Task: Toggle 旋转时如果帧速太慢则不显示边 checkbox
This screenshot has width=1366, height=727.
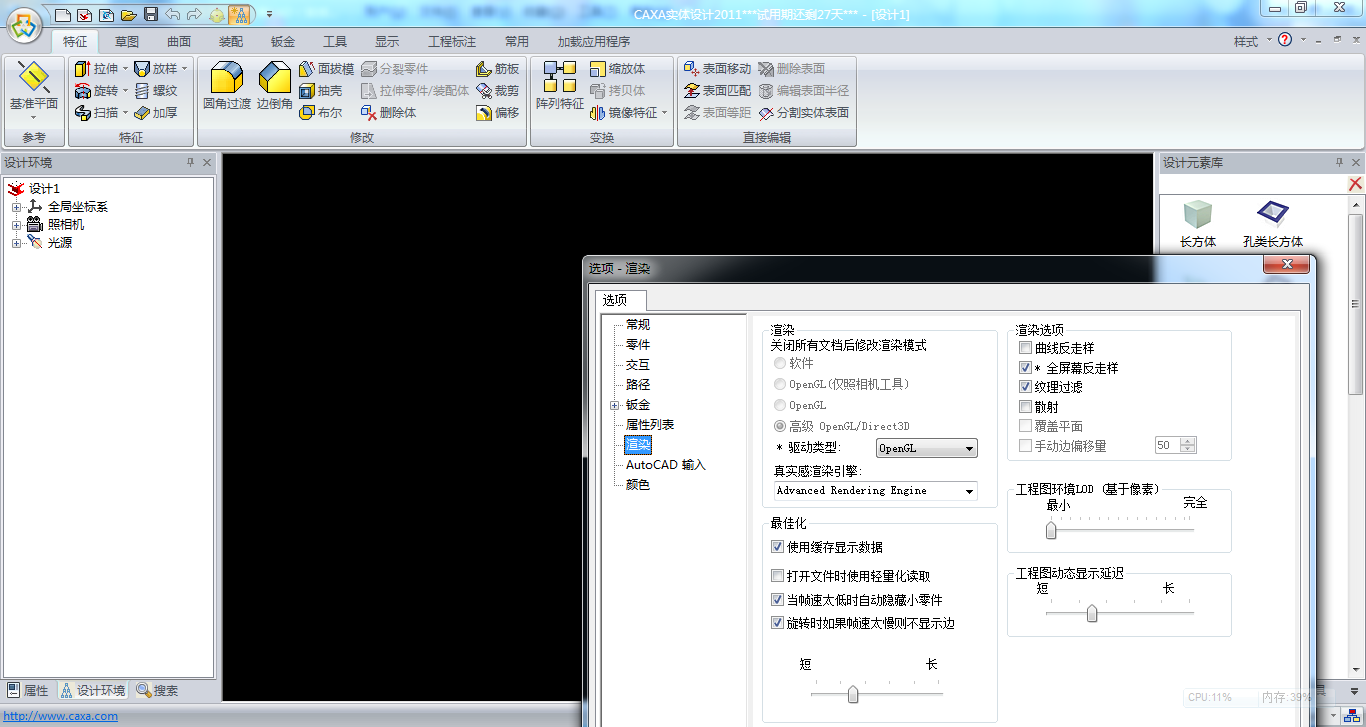Action: [x=777, y=623]
